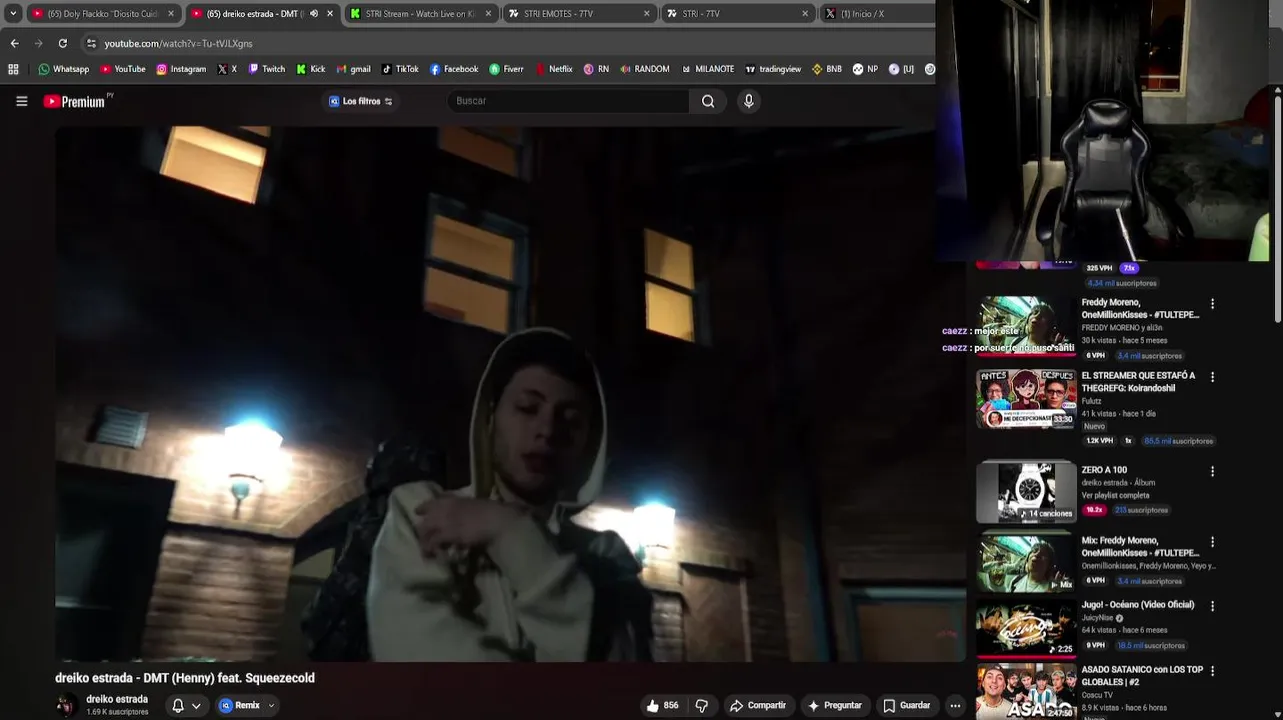
Task: Click Ver playlist completa under ZERO A 100
Action: coord(1115,495)
